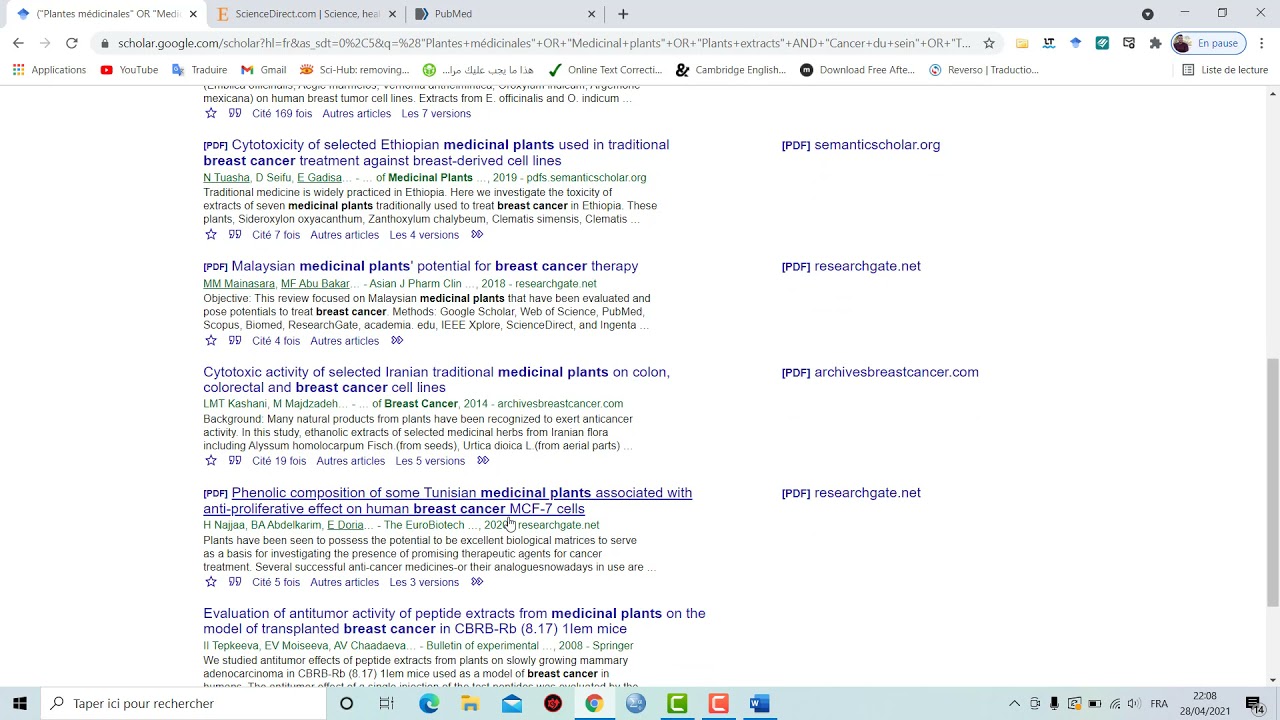Open the semanticscholar.org PDF link
1280x720 pixels.
861,145
